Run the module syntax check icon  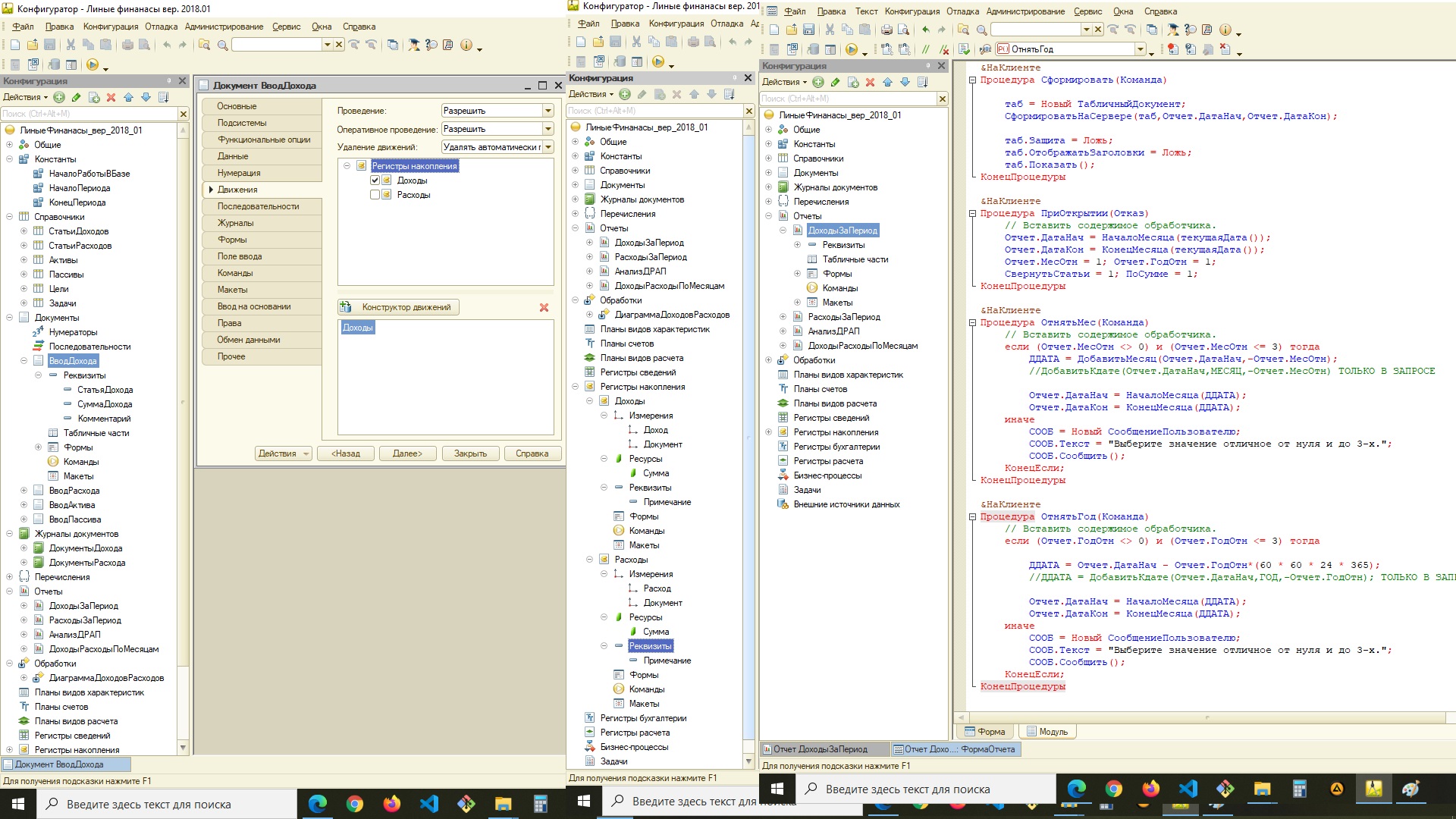pos(965,49)
